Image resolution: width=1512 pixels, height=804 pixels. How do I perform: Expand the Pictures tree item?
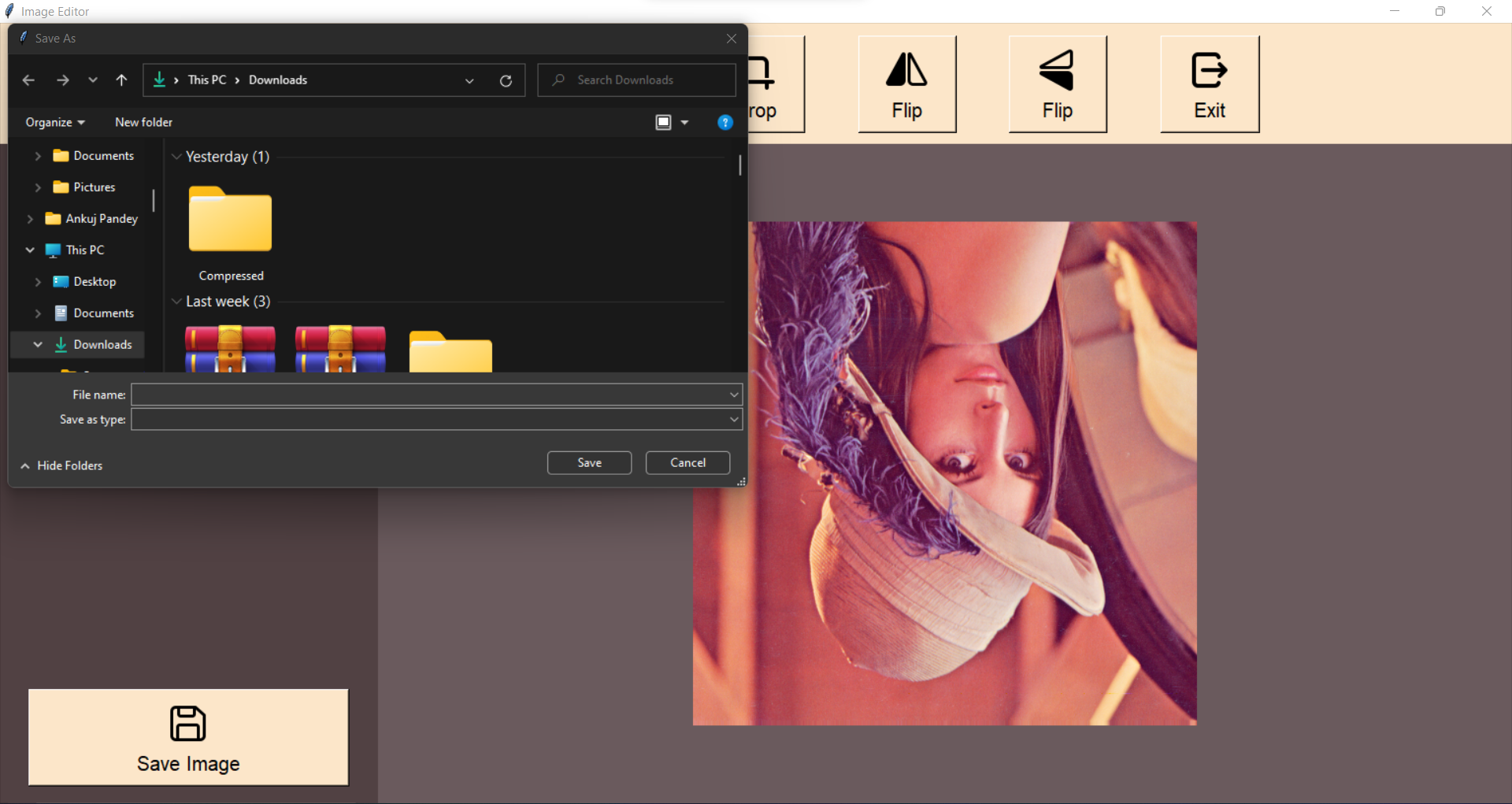coord(38,187)
